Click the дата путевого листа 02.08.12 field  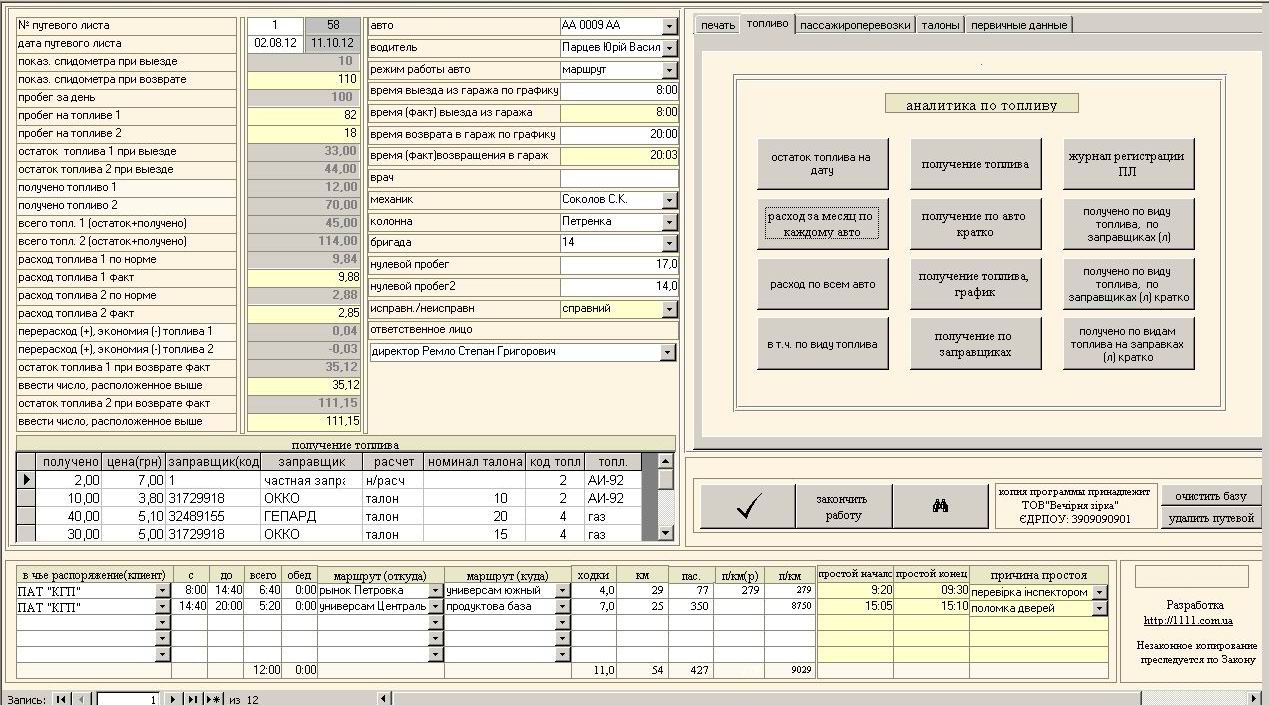click(275, 44)
